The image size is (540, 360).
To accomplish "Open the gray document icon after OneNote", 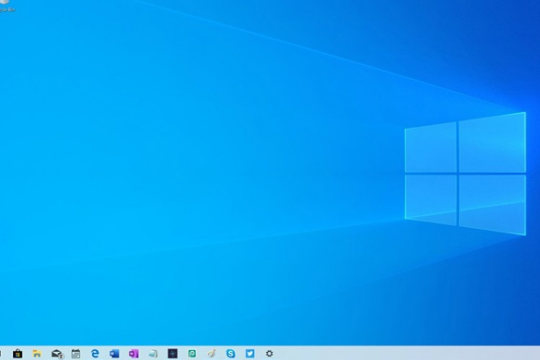I will (x=153, y=353).
